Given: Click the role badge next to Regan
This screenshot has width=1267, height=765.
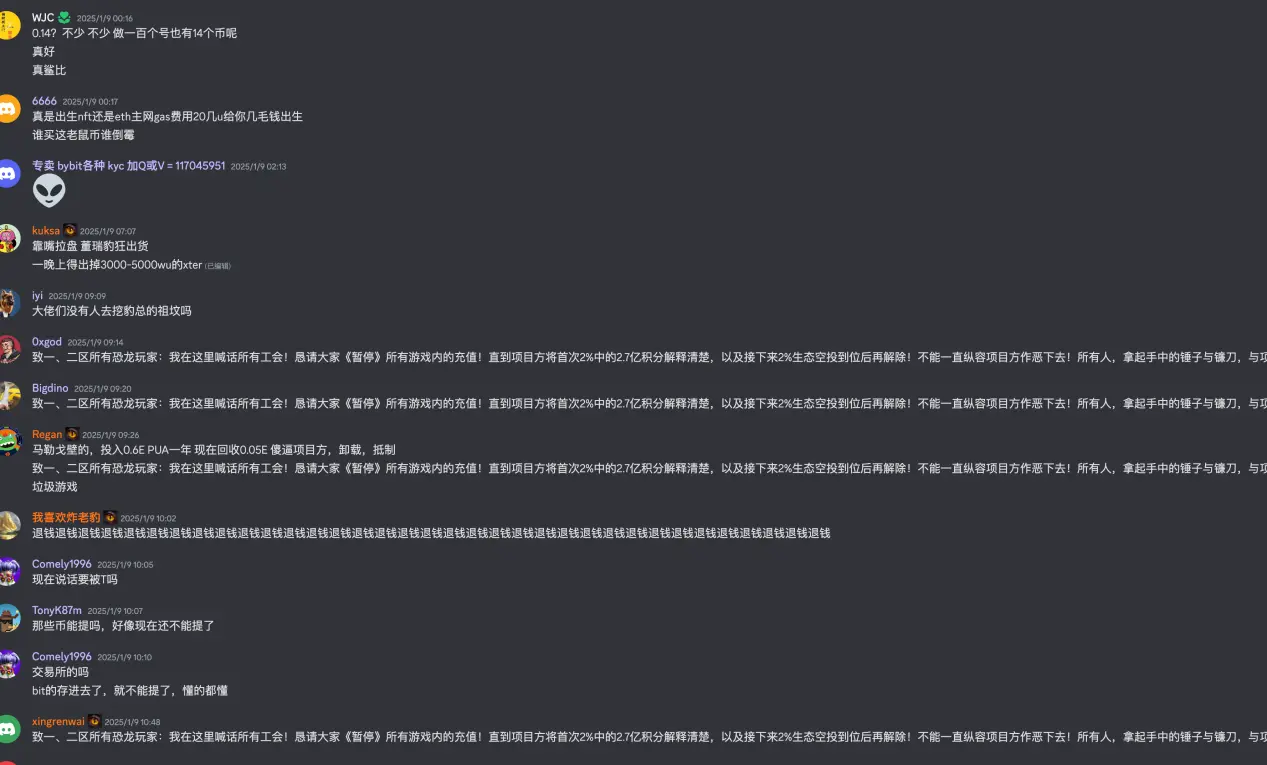Looking at the screenshot, I should 72,434.
